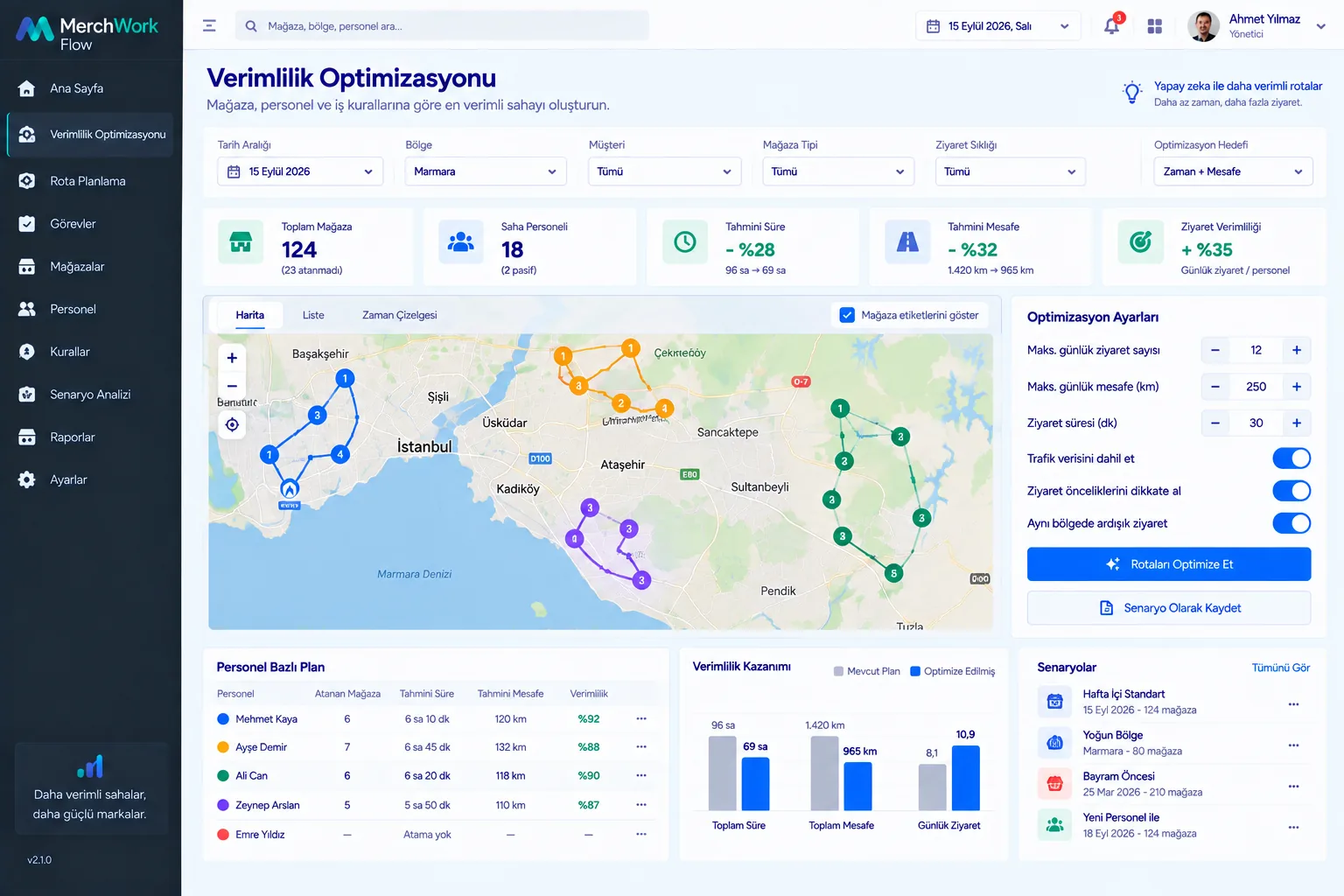
Task: Open options for Ayşe Demir row
Action: click(x=641, y=747)
